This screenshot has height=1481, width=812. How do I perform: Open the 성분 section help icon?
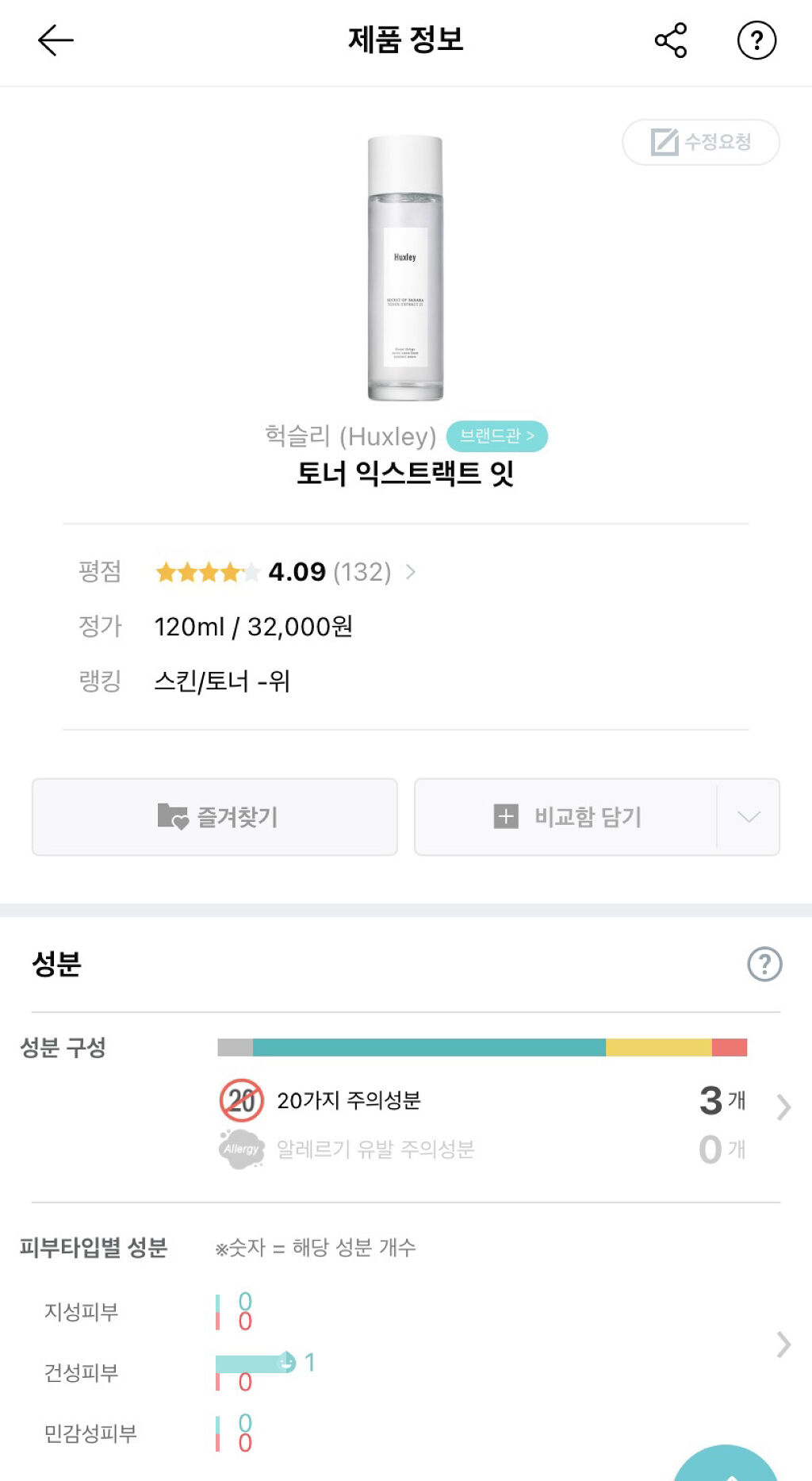tap(764, 965)
